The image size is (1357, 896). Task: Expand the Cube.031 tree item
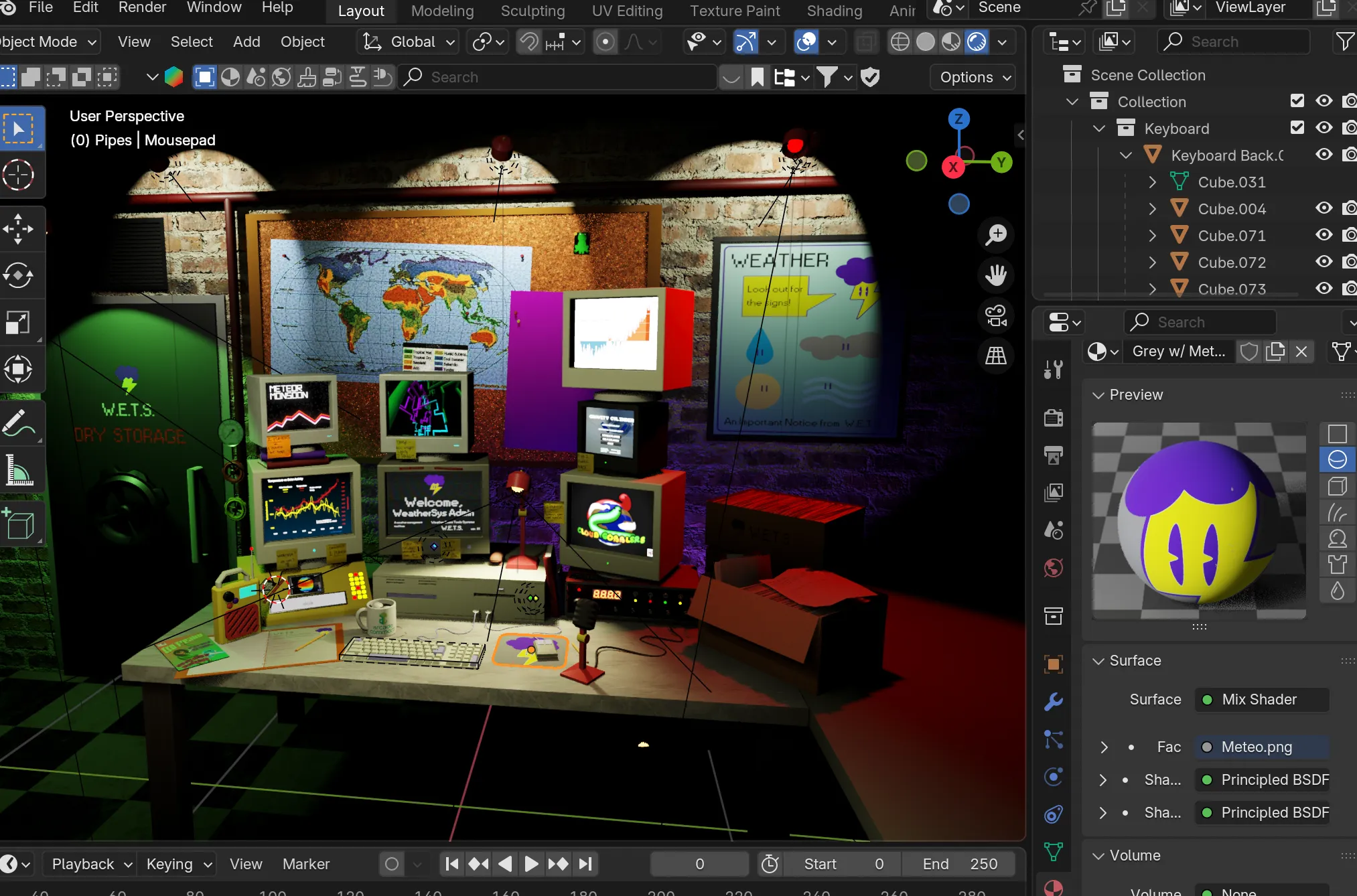click(1152, 182)
